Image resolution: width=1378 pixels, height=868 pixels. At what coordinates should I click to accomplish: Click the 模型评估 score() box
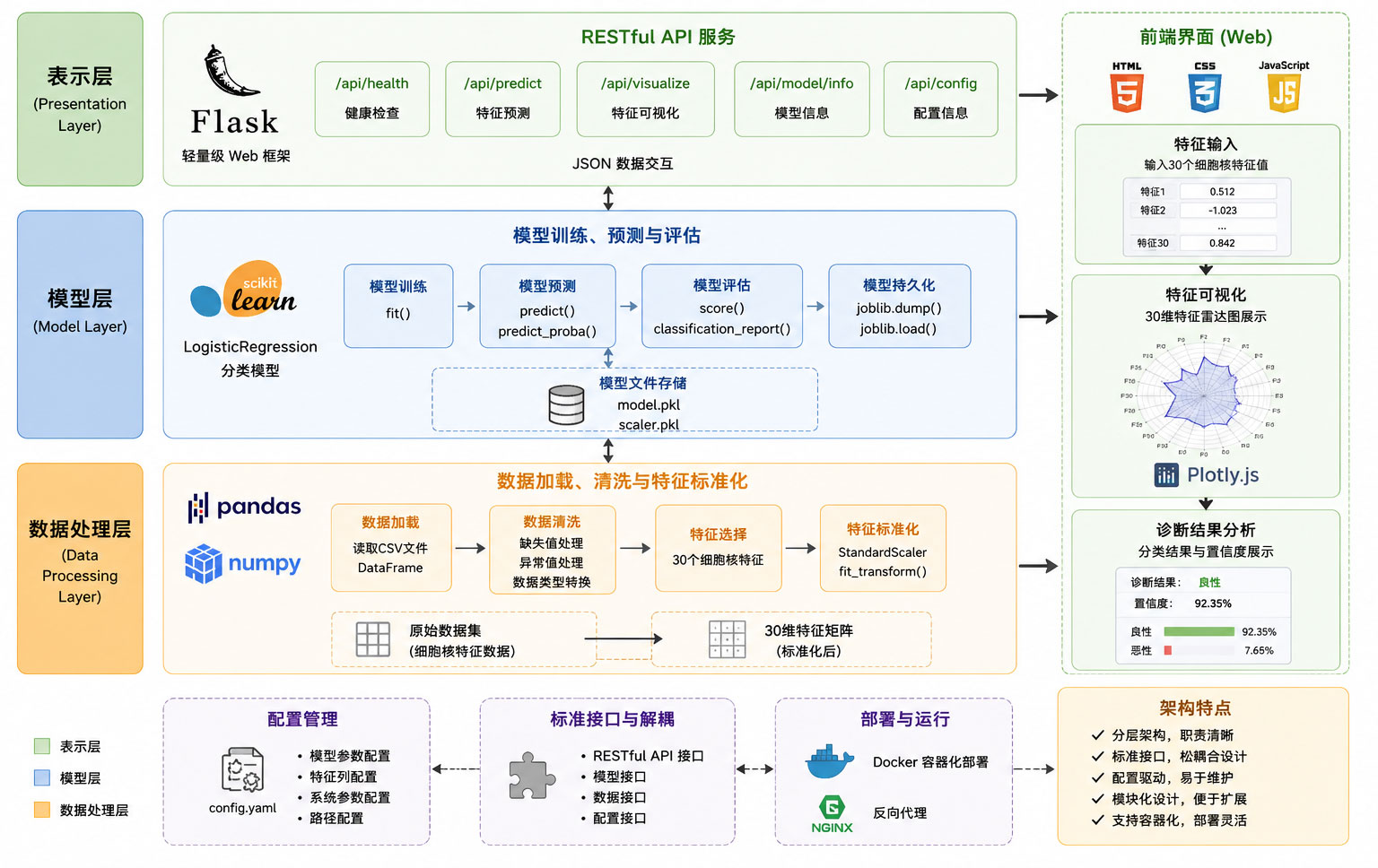(722, 306)
